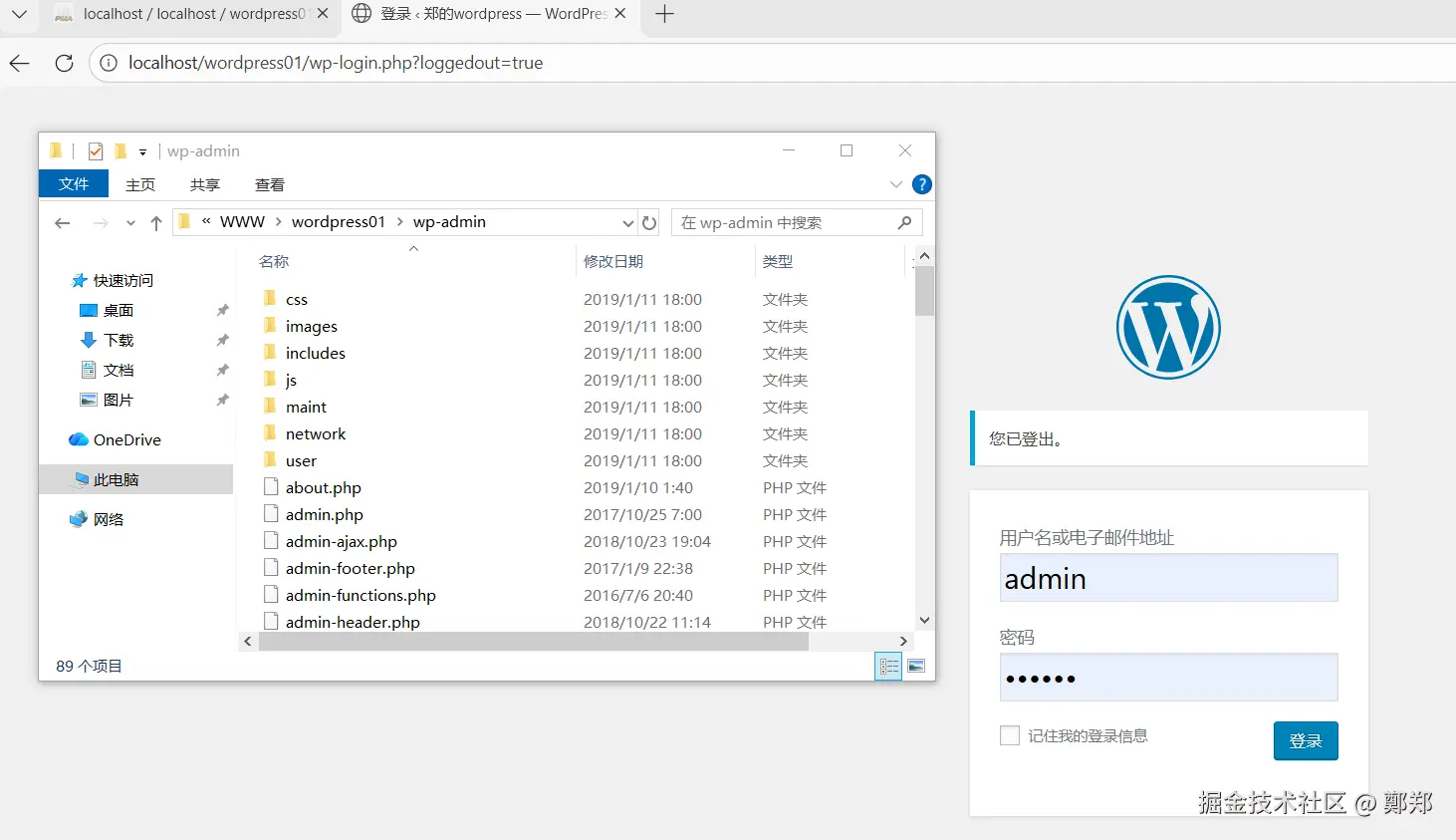
Task: Click the search magnifier in Explorer
Action: pos(904,223)
